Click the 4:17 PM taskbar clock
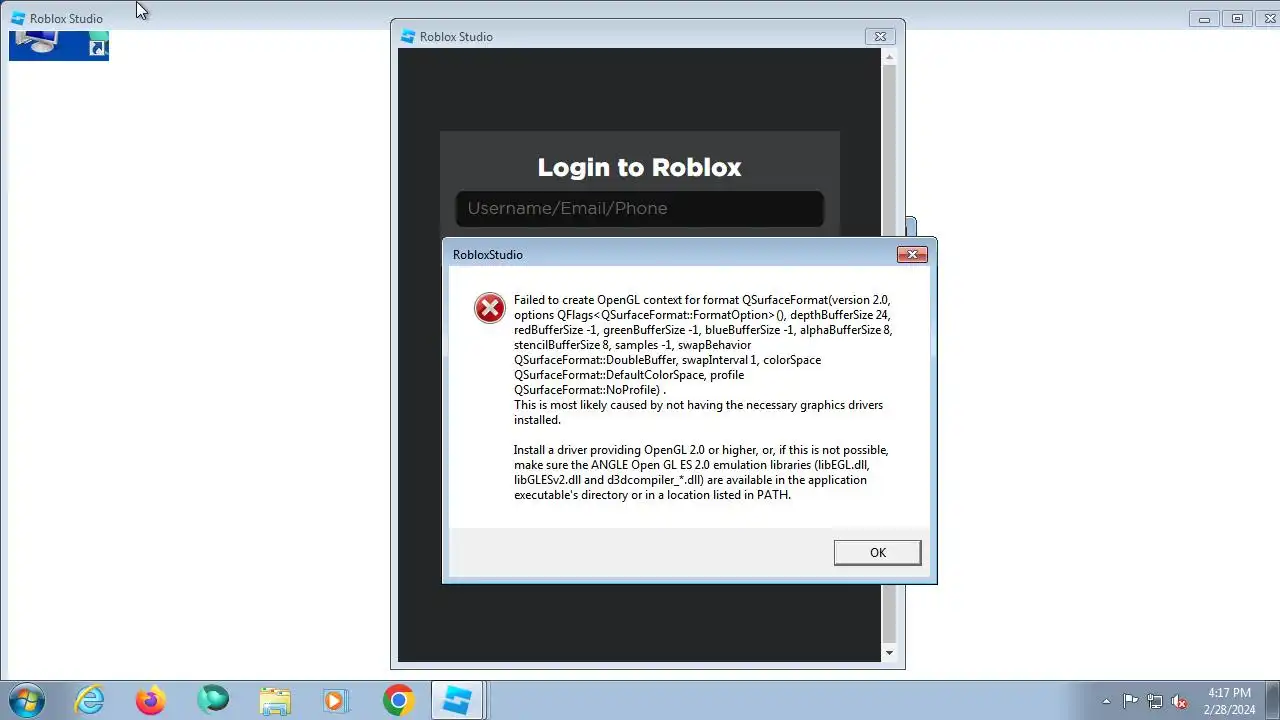This screenshot has width=1280, height=720. [x=1229, y=700]
